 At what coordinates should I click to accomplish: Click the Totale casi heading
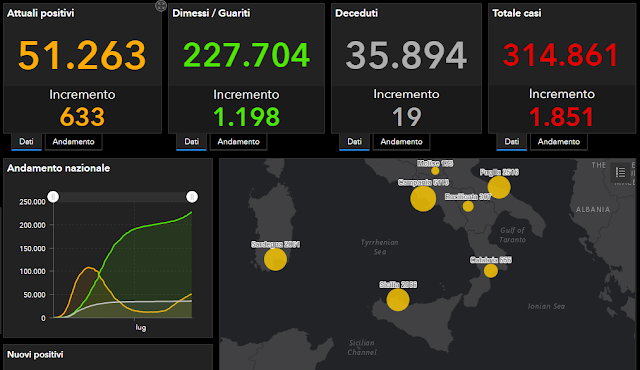coord(517,13)
